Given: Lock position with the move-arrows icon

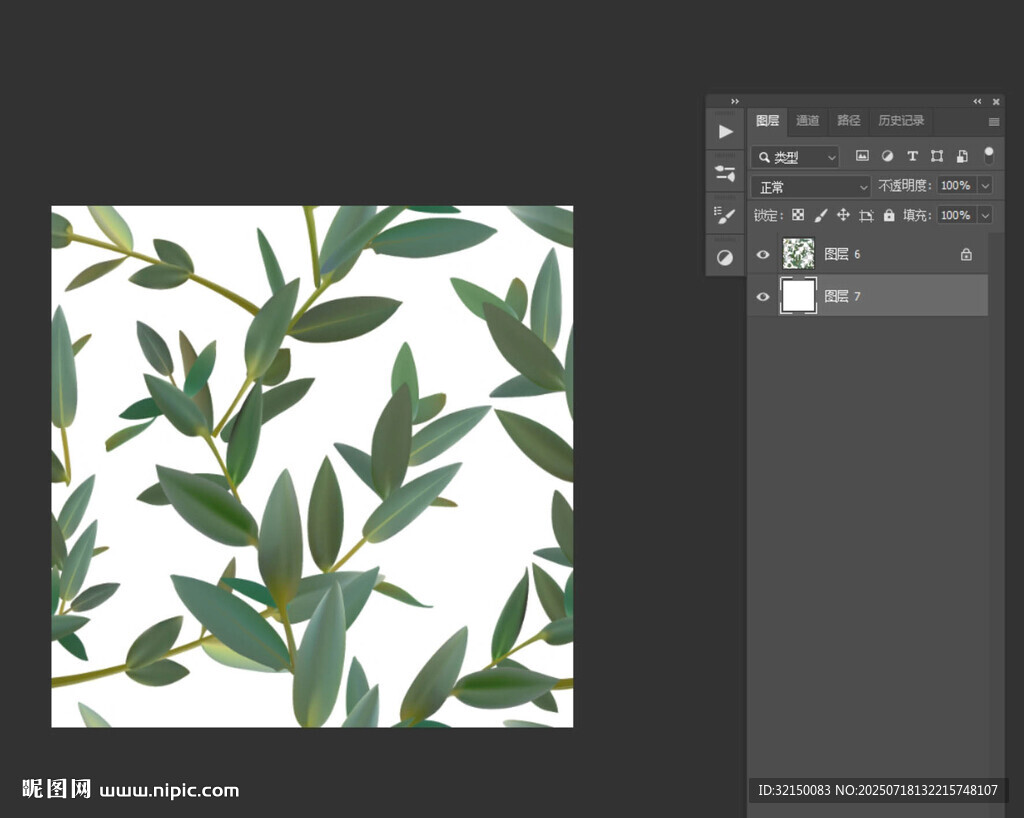Looking at the screenshot, I should point(843,215).
